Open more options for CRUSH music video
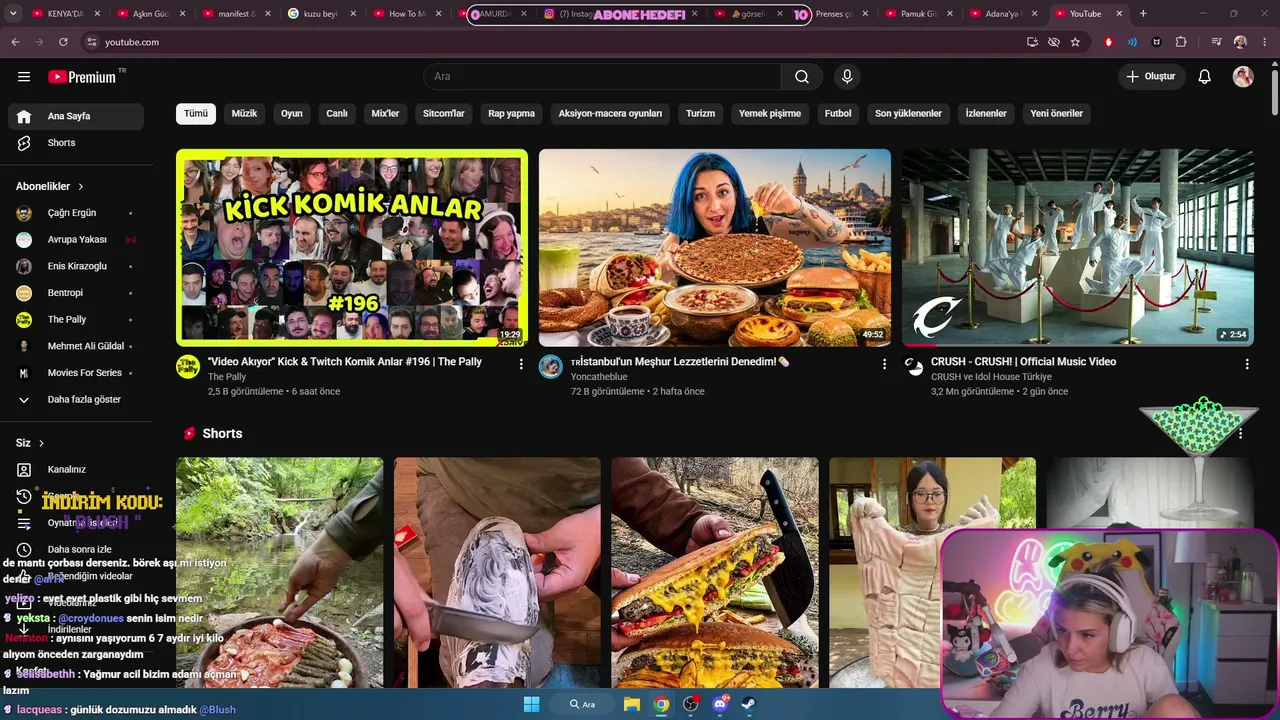This screenshot has height=720, width=1280. (1247, 365)
